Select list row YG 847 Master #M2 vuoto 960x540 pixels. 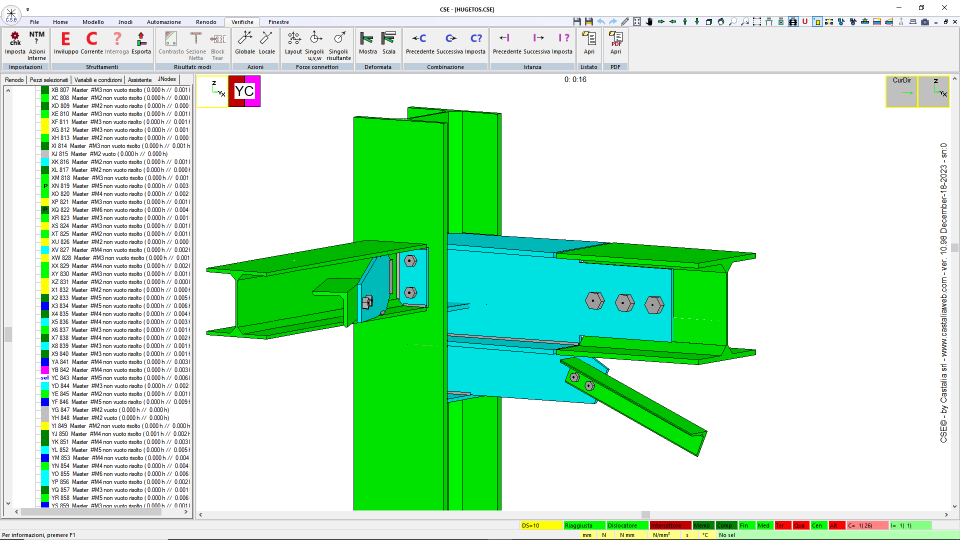(x=110, y=410)
